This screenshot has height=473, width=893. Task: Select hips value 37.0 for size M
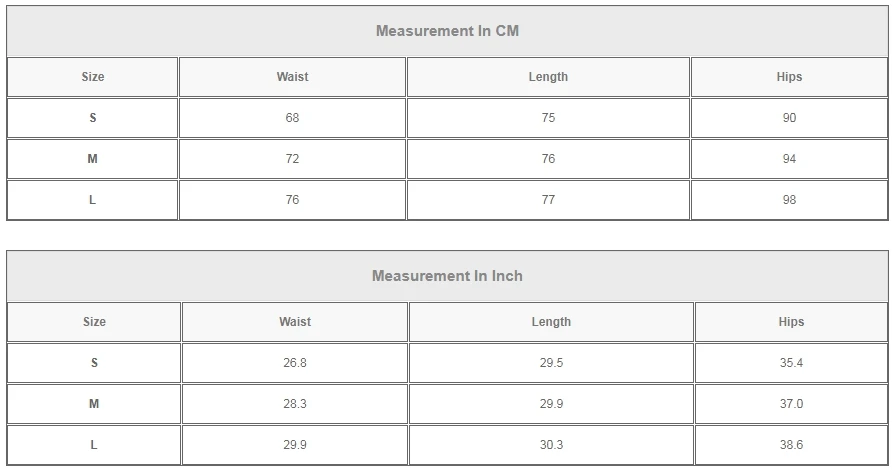(791, 404)
